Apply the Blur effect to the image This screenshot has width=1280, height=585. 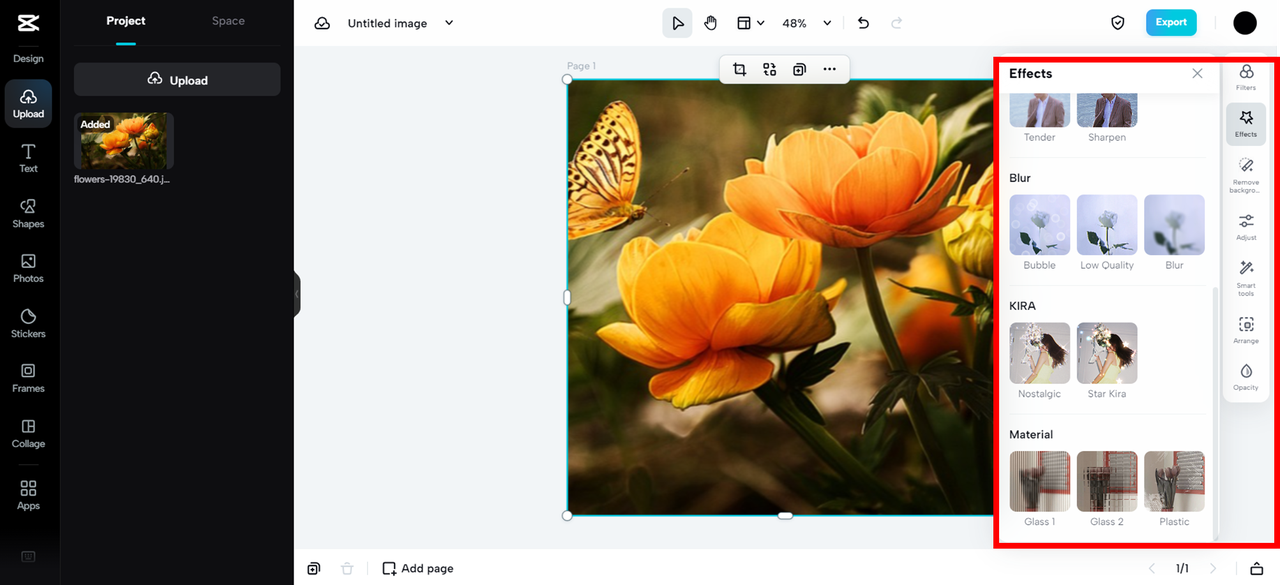(x=1174, y=225)
